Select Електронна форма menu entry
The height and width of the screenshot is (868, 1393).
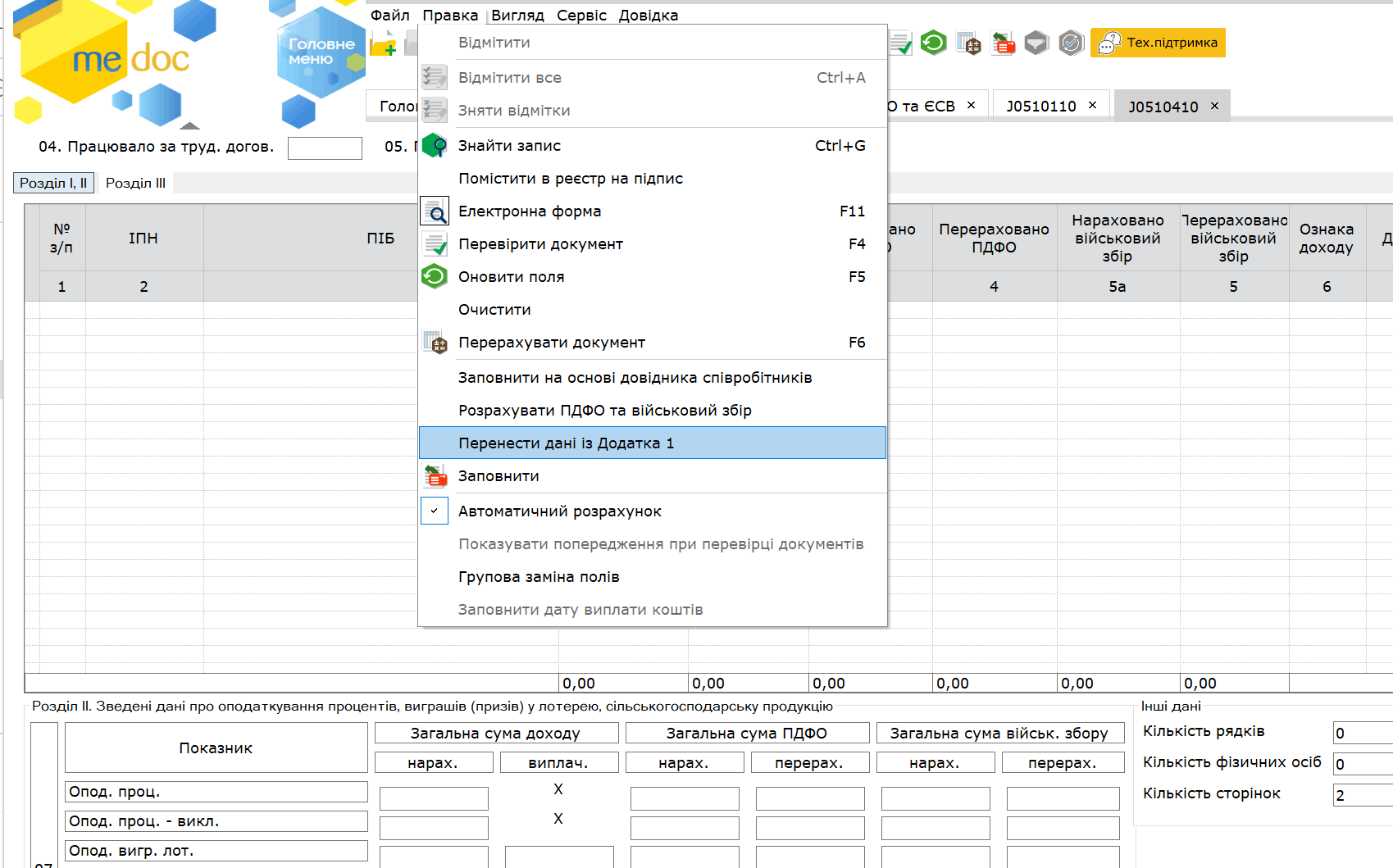coord(529,211)
